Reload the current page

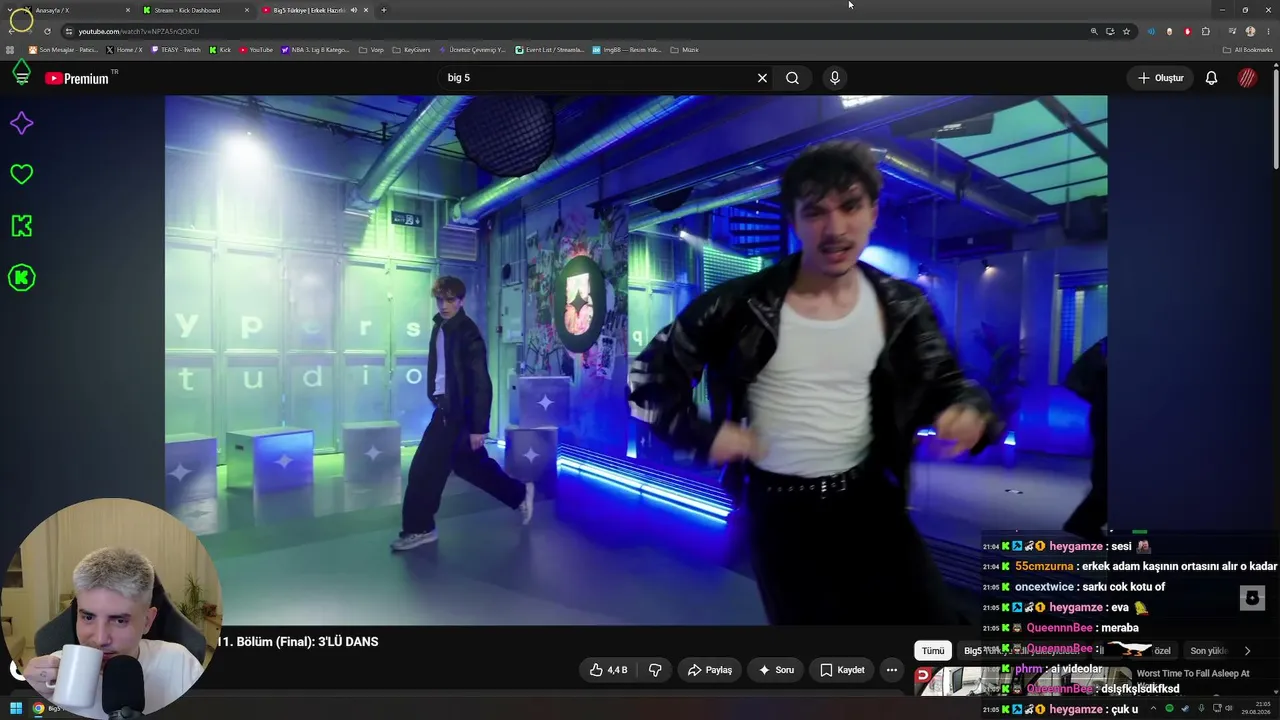(x=47, y=31)
